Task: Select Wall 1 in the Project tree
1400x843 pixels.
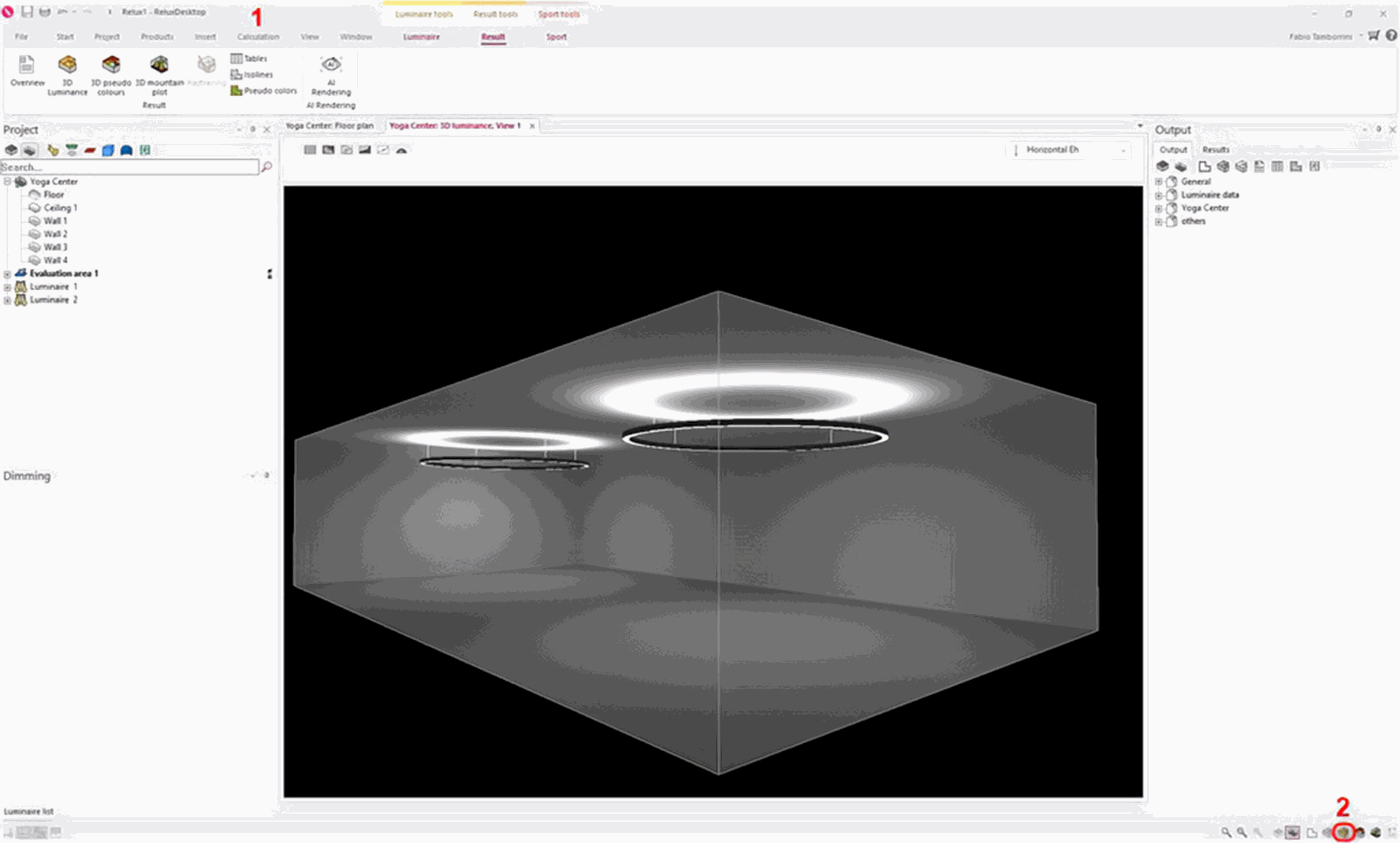Action: coord(55,221)
